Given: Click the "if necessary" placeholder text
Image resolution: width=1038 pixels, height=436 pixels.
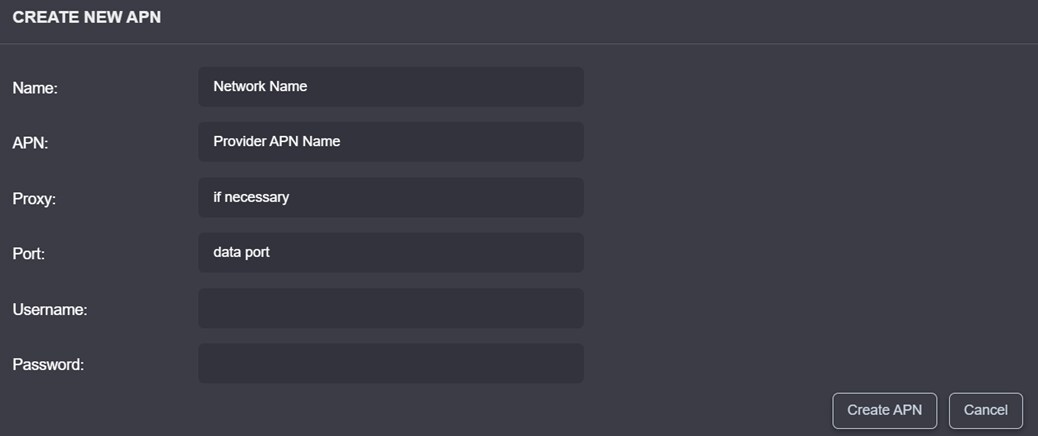Looking at the screenshot, I should [251, 198].
